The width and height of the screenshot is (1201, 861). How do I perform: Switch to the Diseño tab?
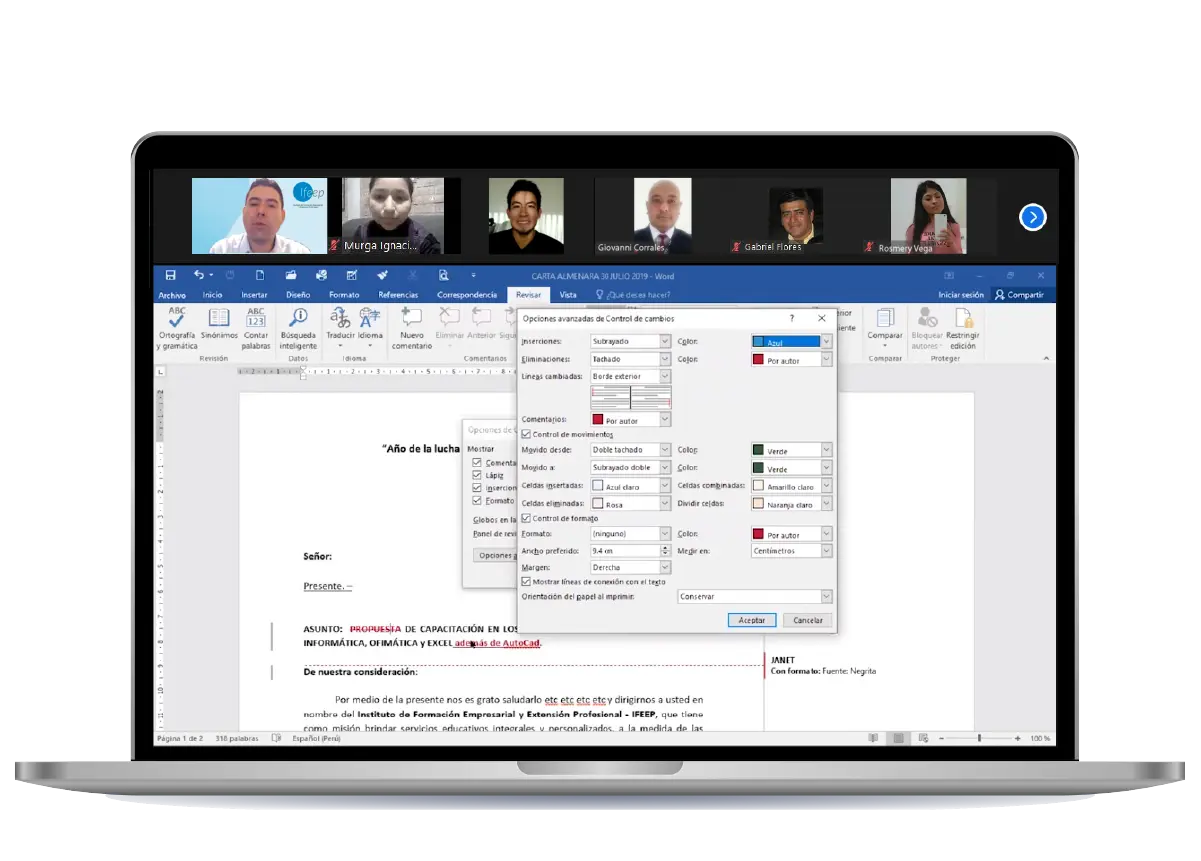(298, 295)
